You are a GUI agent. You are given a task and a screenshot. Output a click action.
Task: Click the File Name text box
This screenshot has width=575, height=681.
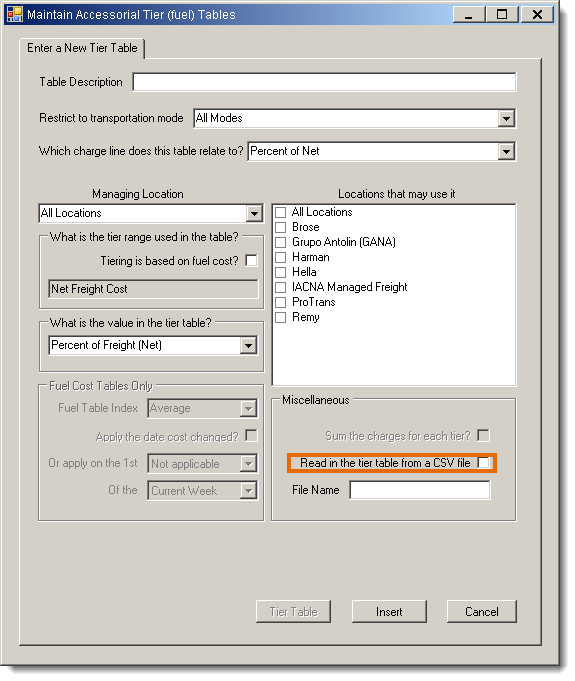coord(420,490)
